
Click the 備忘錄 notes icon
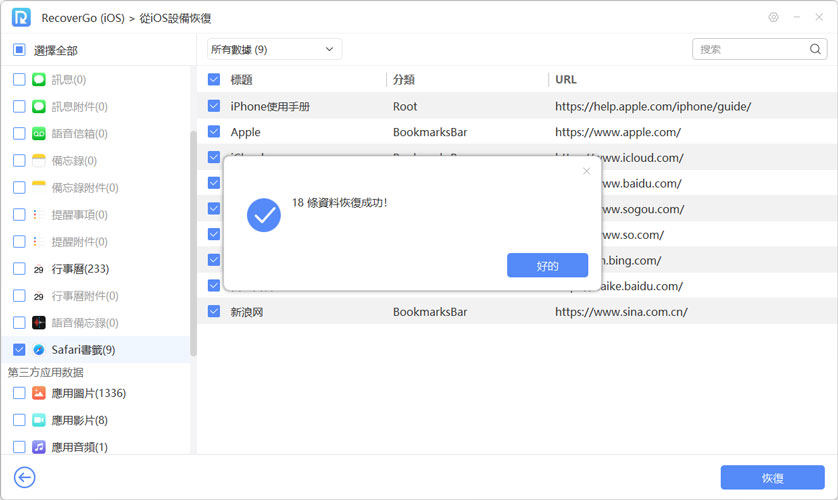pyautogui.click(x=38, y=160)
